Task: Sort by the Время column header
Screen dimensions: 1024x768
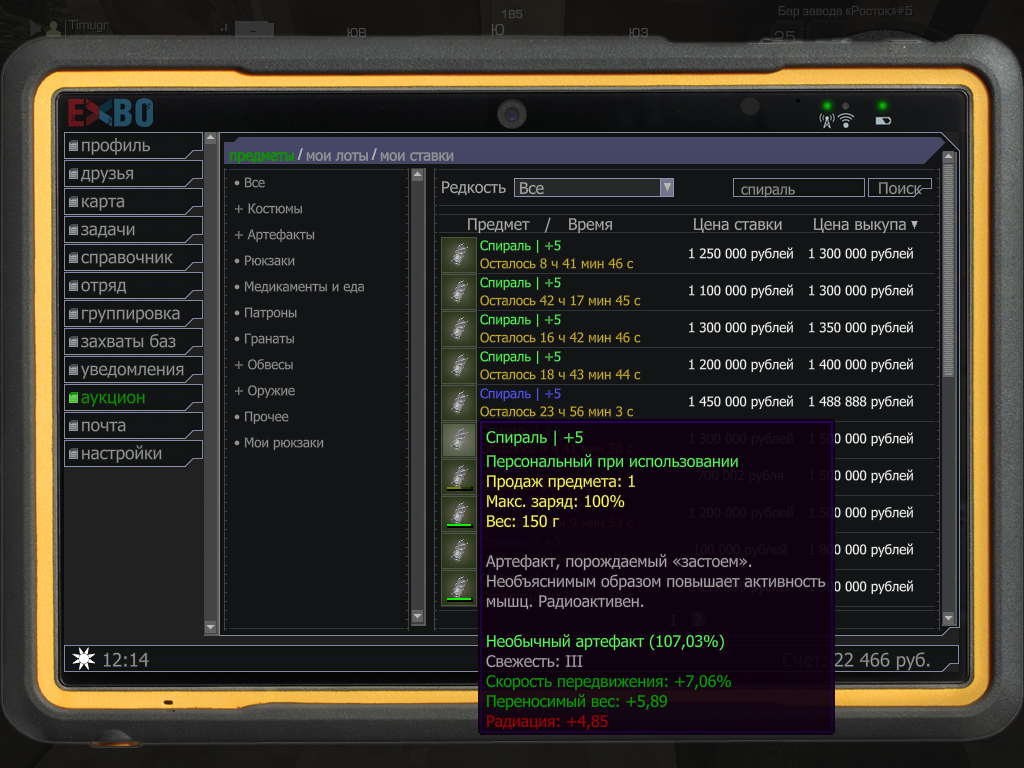Action: pyautogui.click(x=590, y=225)
